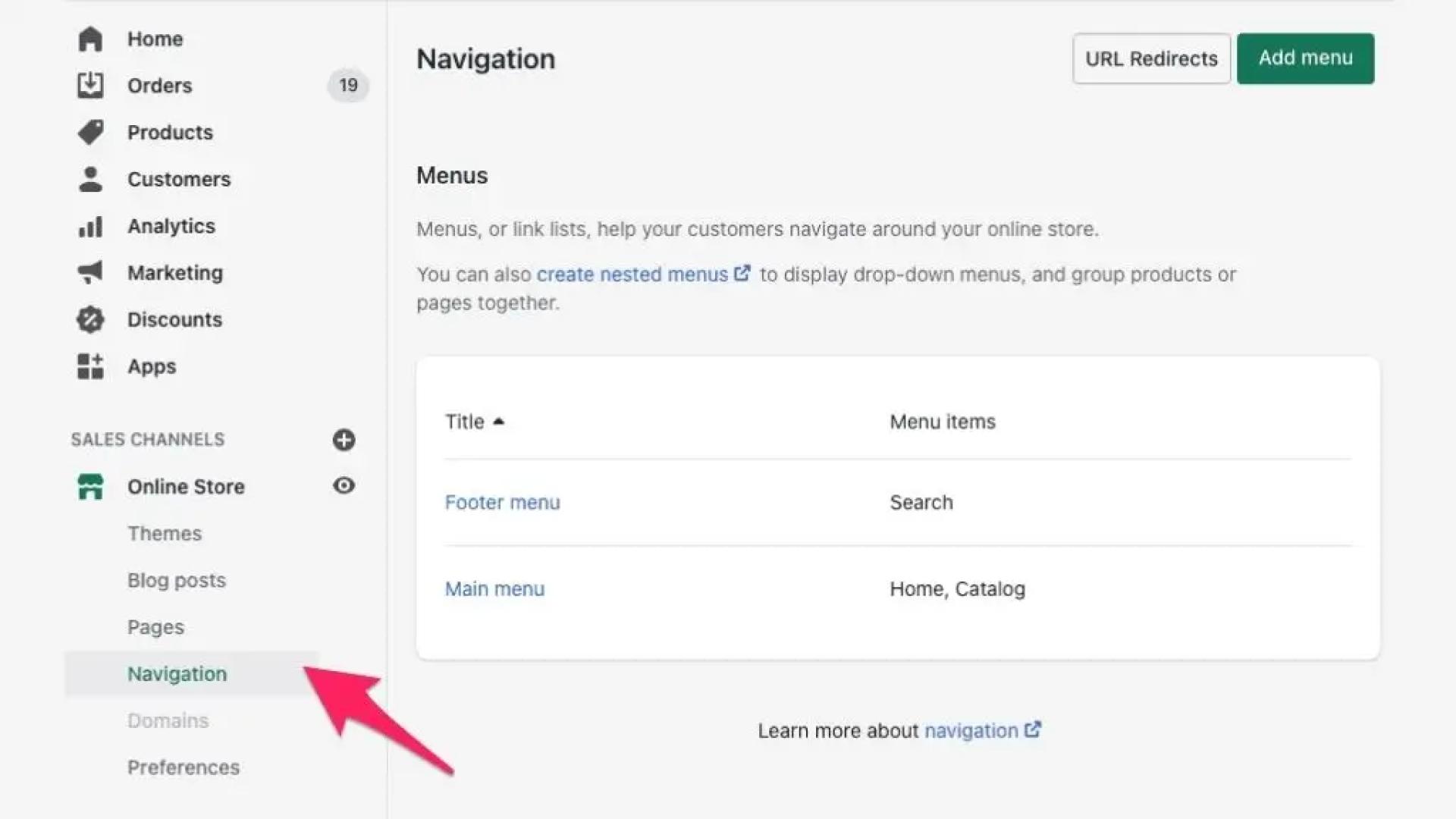Viewport: 1456px width, 819px height.
Task: Click the Add menu button
Action: (1304, 58)
